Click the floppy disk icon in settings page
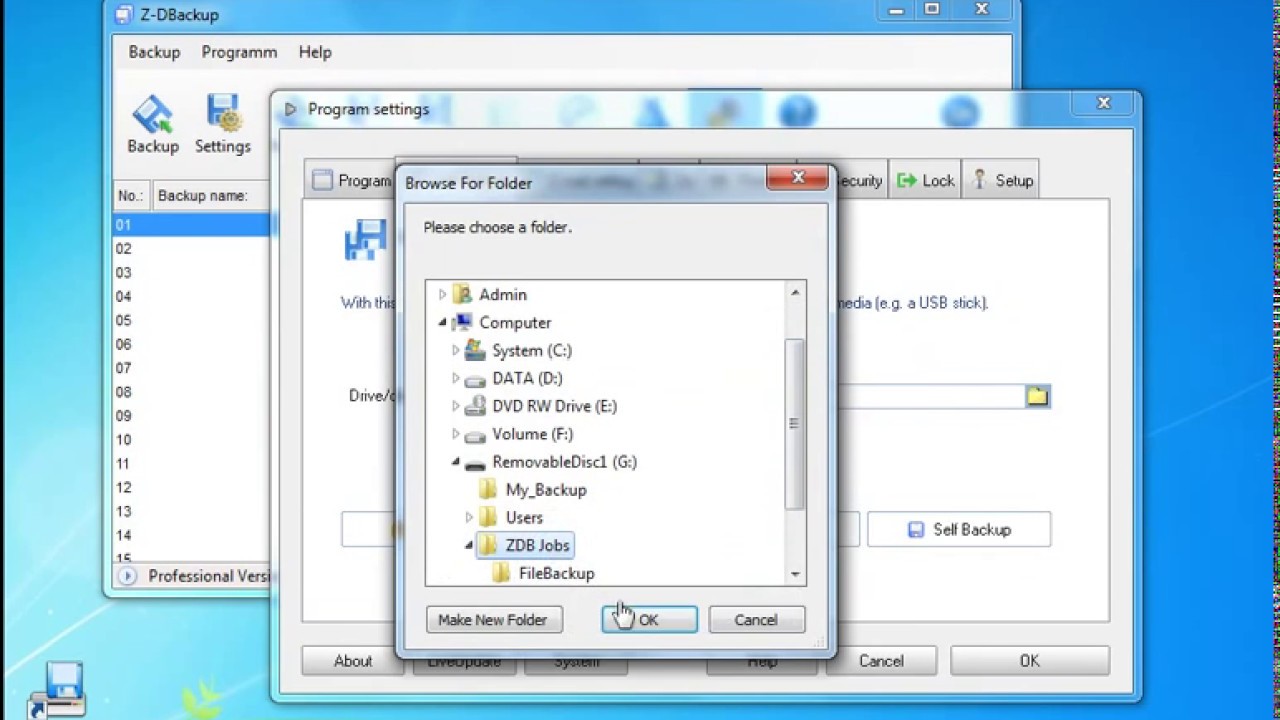The height and width of the screenshot is (720, 1280). (x=365, y=241)
